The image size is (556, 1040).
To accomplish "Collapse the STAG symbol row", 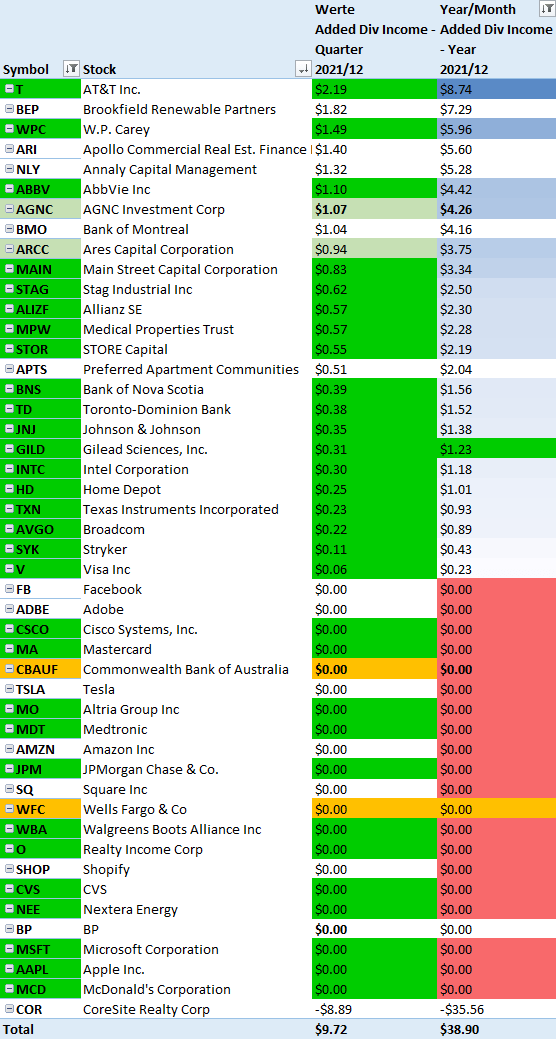I will coord(9,289).
